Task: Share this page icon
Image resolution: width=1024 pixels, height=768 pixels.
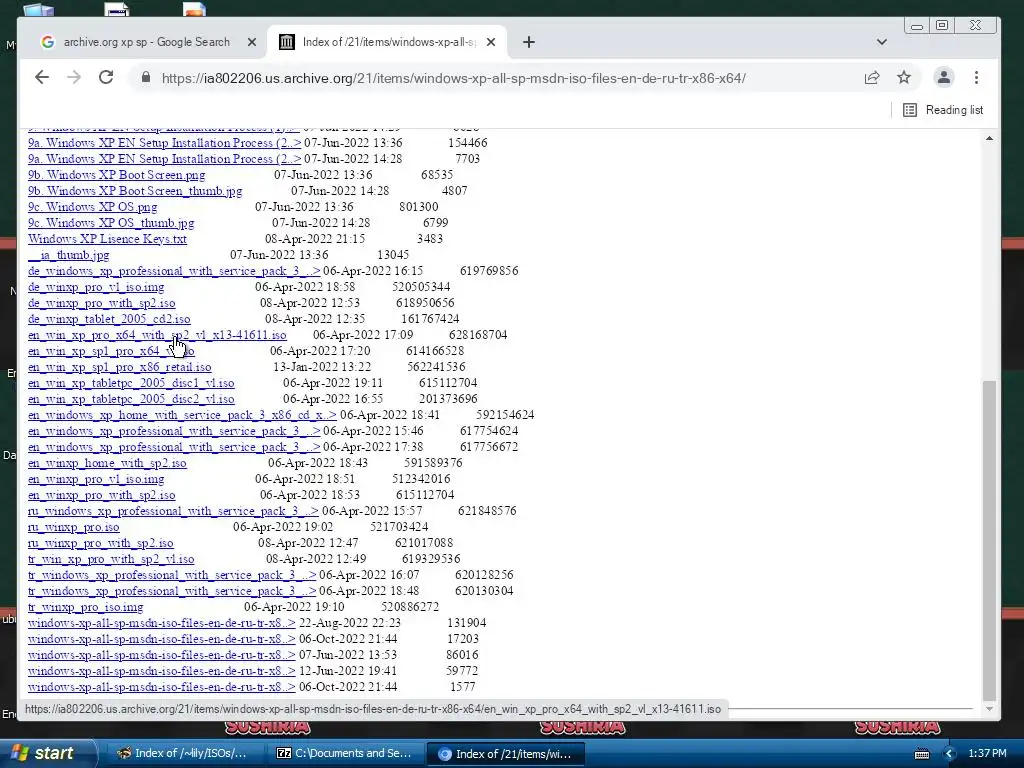Action: coord(872,78)
